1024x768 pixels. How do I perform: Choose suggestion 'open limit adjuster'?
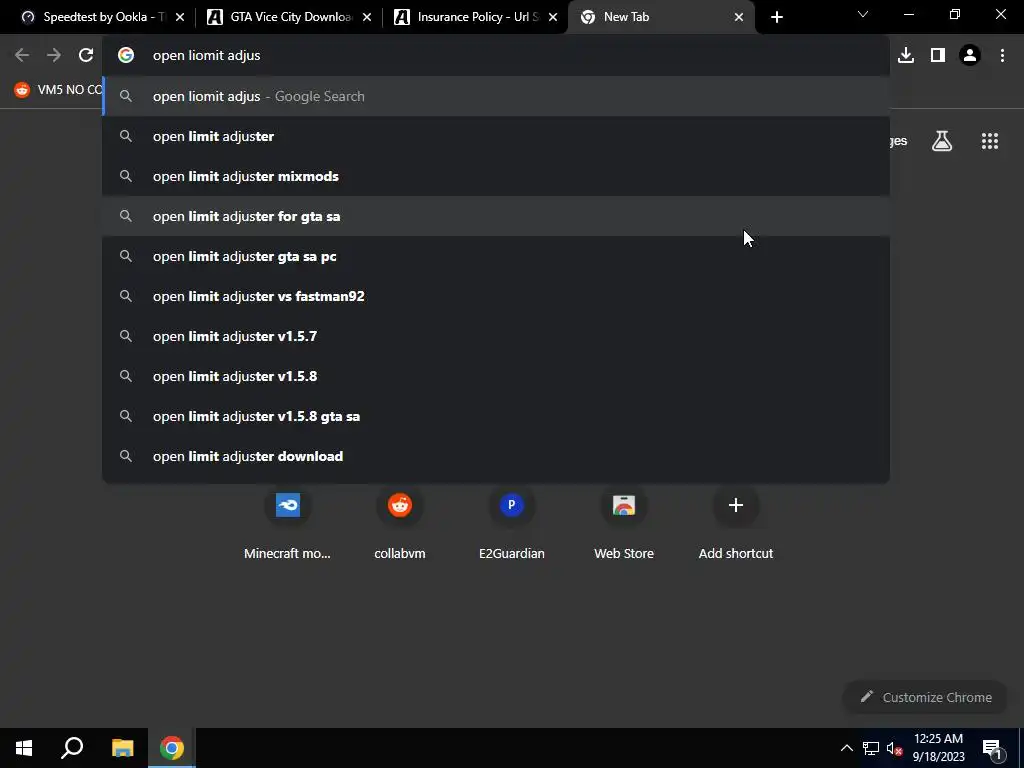(x=496, y=136)
